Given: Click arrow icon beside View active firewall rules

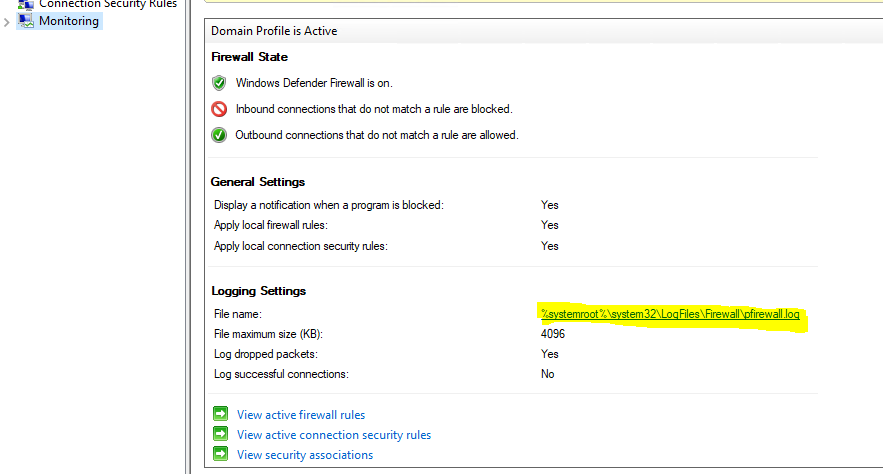Looking at the screenshot, I should 221,414.
